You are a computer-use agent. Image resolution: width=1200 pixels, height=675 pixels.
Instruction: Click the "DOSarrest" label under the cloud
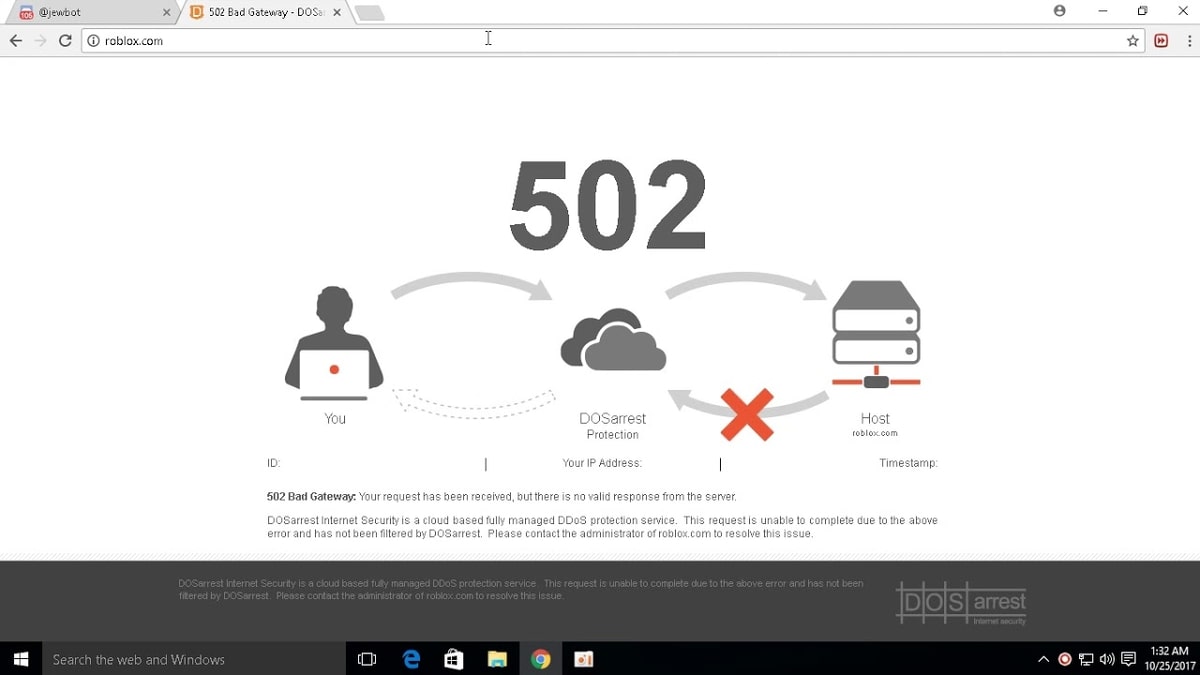pos(613,418)
